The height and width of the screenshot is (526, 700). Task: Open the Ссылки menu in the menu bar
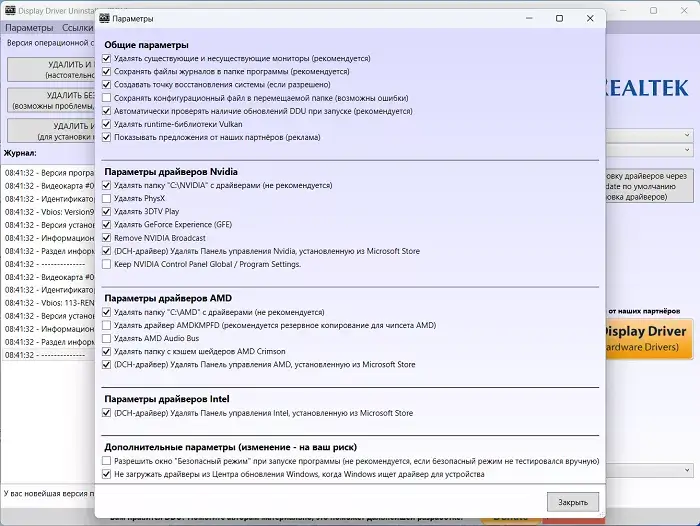pyautogui.click(x=77, y=27)
